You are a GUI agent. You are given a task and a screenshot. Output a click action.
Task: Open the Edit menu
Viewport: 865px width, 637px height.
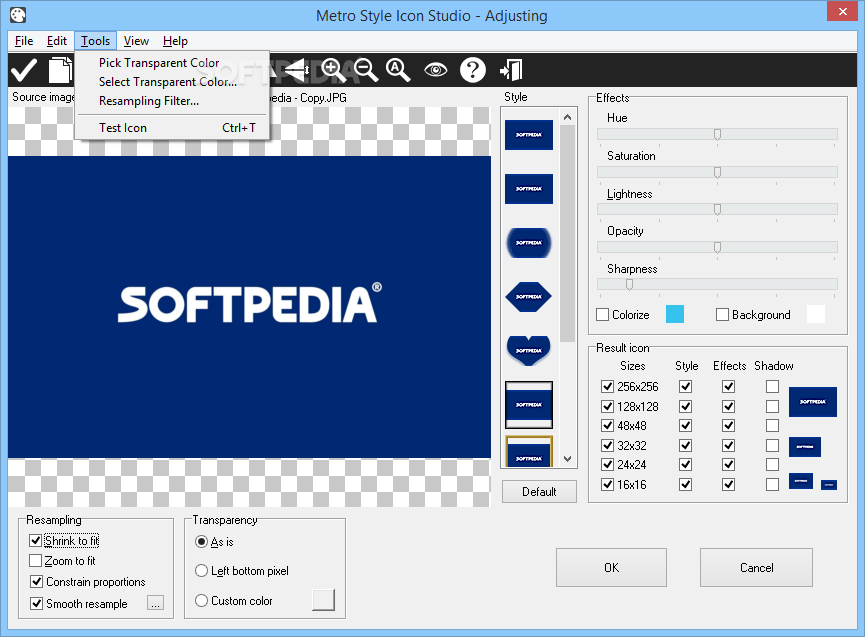[x=56, y=41]
